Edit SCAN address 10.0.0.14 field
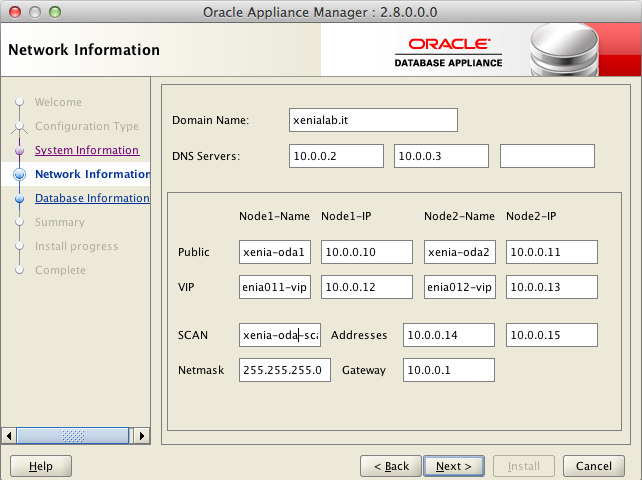This screenshot has width=642, height=480. (449, 335)
